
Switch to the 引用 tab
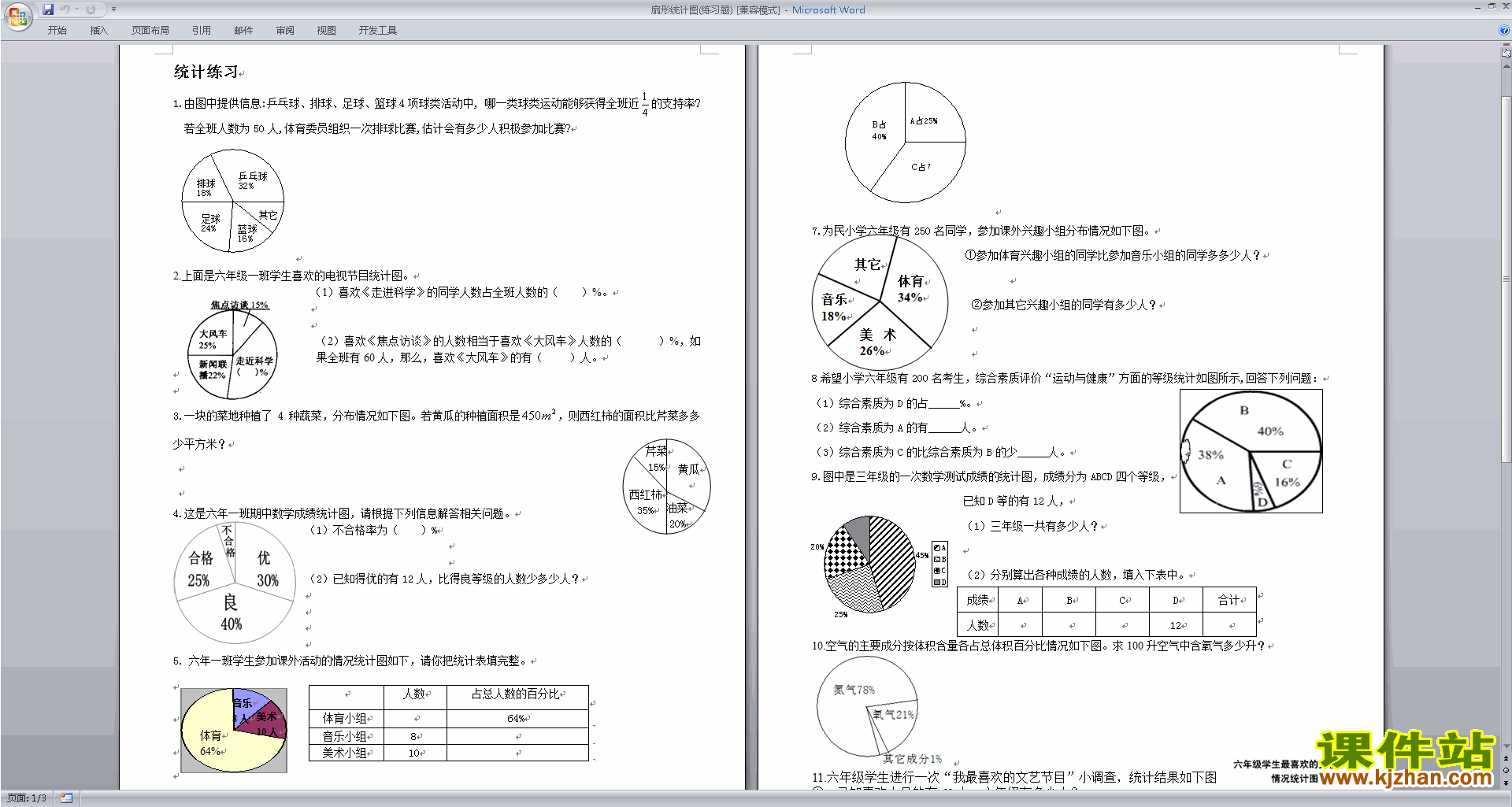[202, 30]
